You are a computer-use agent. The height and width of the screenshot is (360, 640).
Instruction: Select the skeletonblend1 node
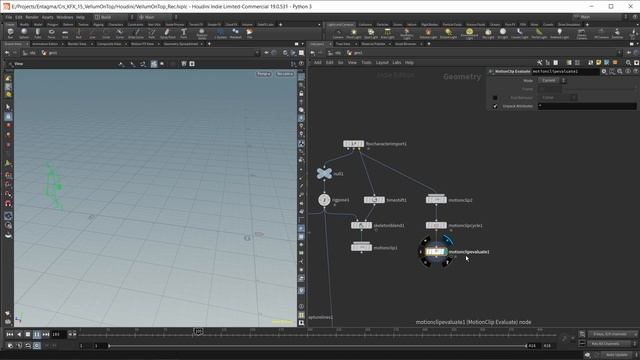pos(361,225)
